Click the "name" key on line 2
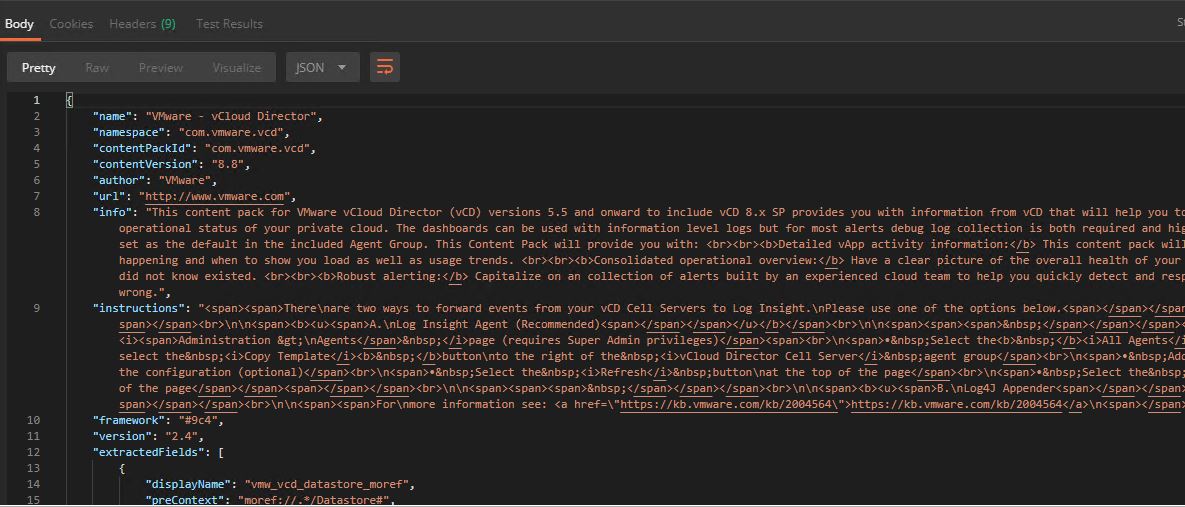 [x=113, y=116]
